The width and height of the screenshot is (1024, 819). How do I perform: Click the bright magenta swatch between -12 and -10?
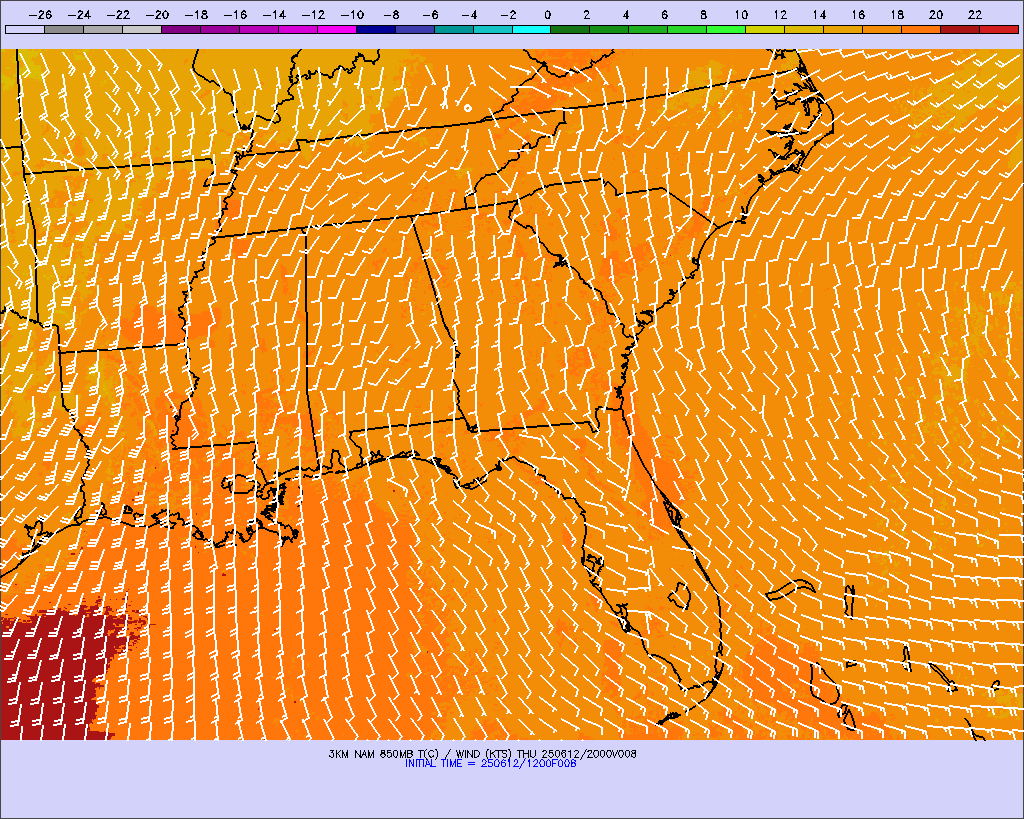(337, 29)
